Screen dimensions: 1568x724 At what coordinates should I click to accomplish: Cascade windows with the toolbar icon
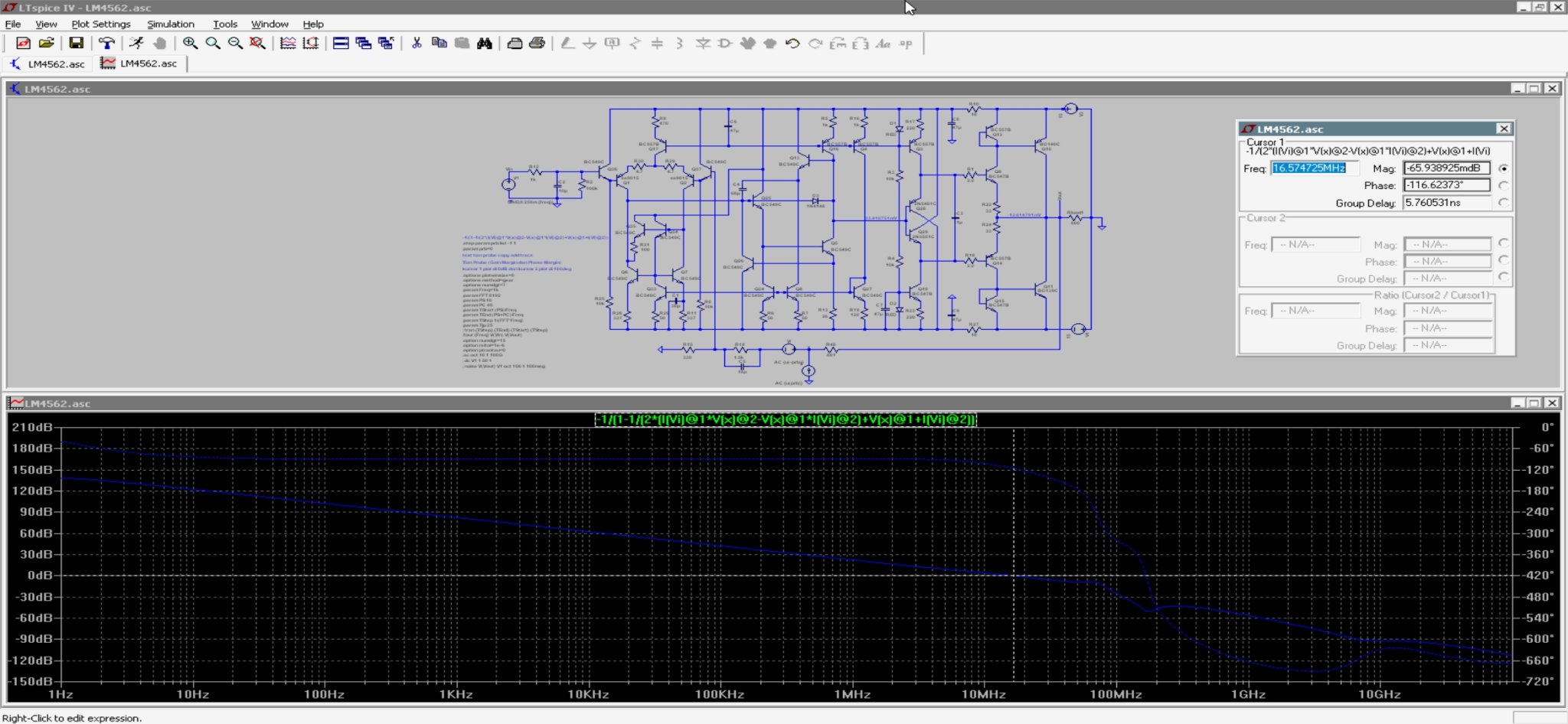coord(364,44)
